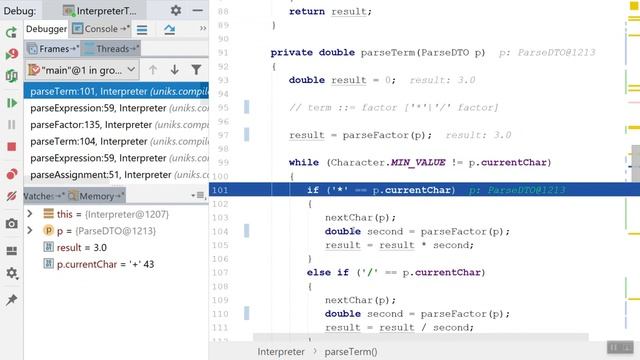Toggle auto-test icon in debug sidebar
This screenshot has height=360, width=640.
(11, 76)
